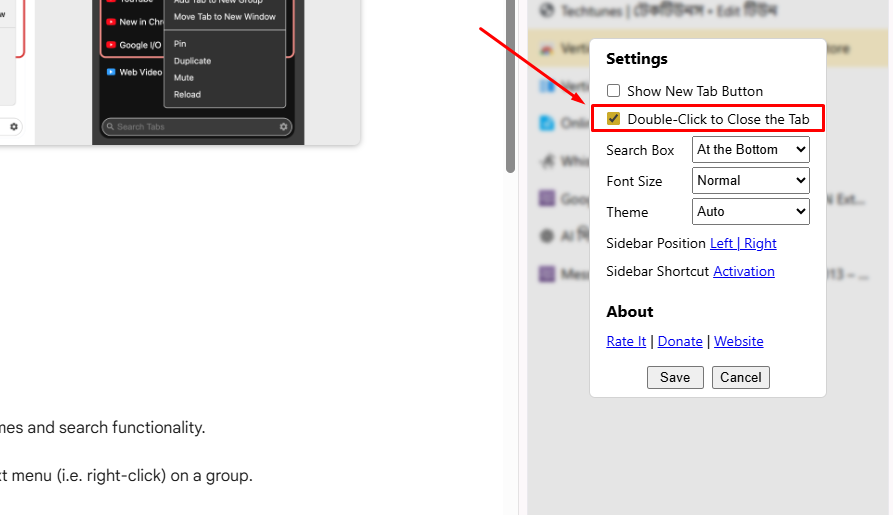Click the About heading text
This screenshot has height=515, width=893.
tap(630, 312)
